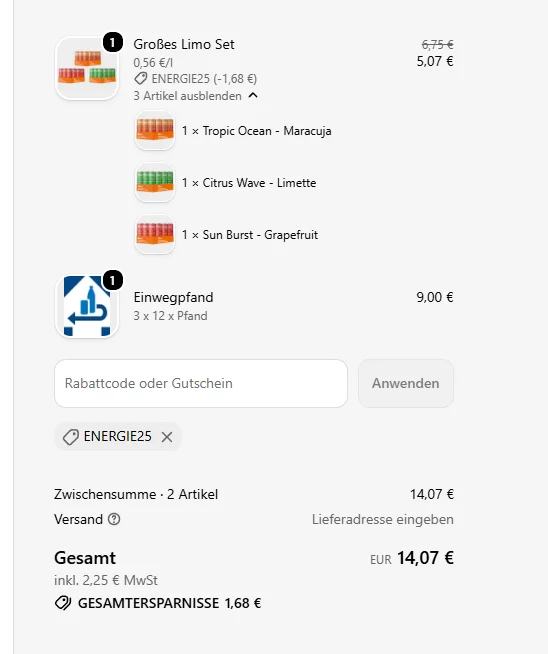Click the Einwegpfand recycling icon image
Screen dimensions: 548x654
click(87, 306)
